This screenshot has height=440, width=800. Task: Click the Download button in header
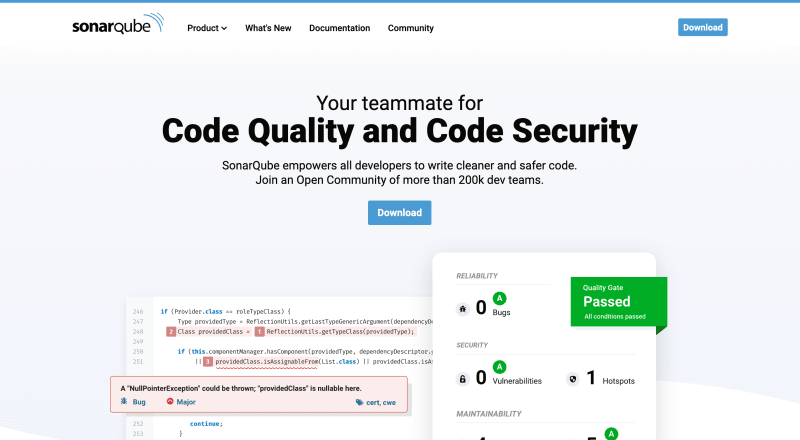[x=703, y=27]
